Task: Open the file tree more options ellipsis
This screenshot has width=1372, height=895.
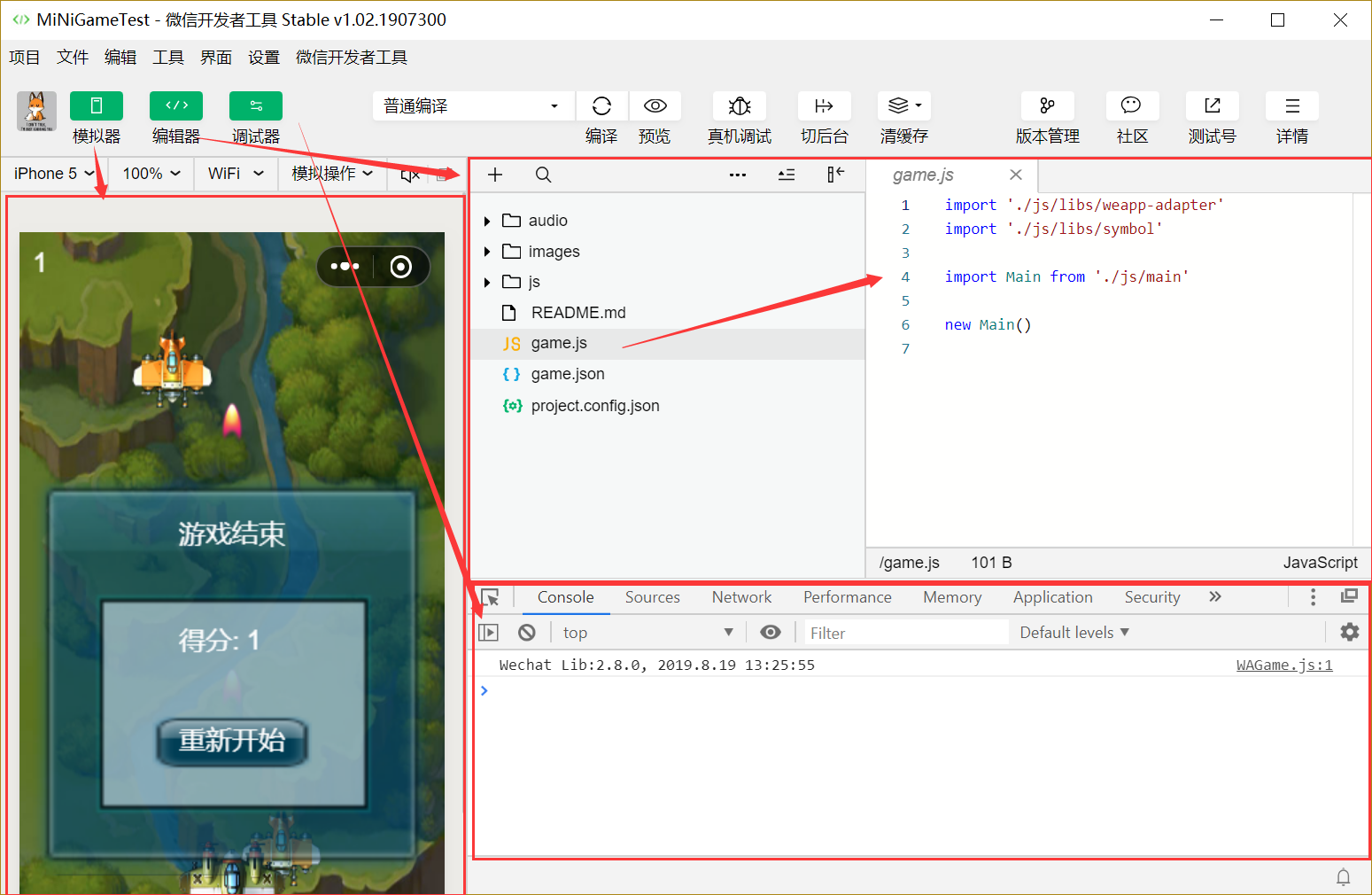Action: 738,175
